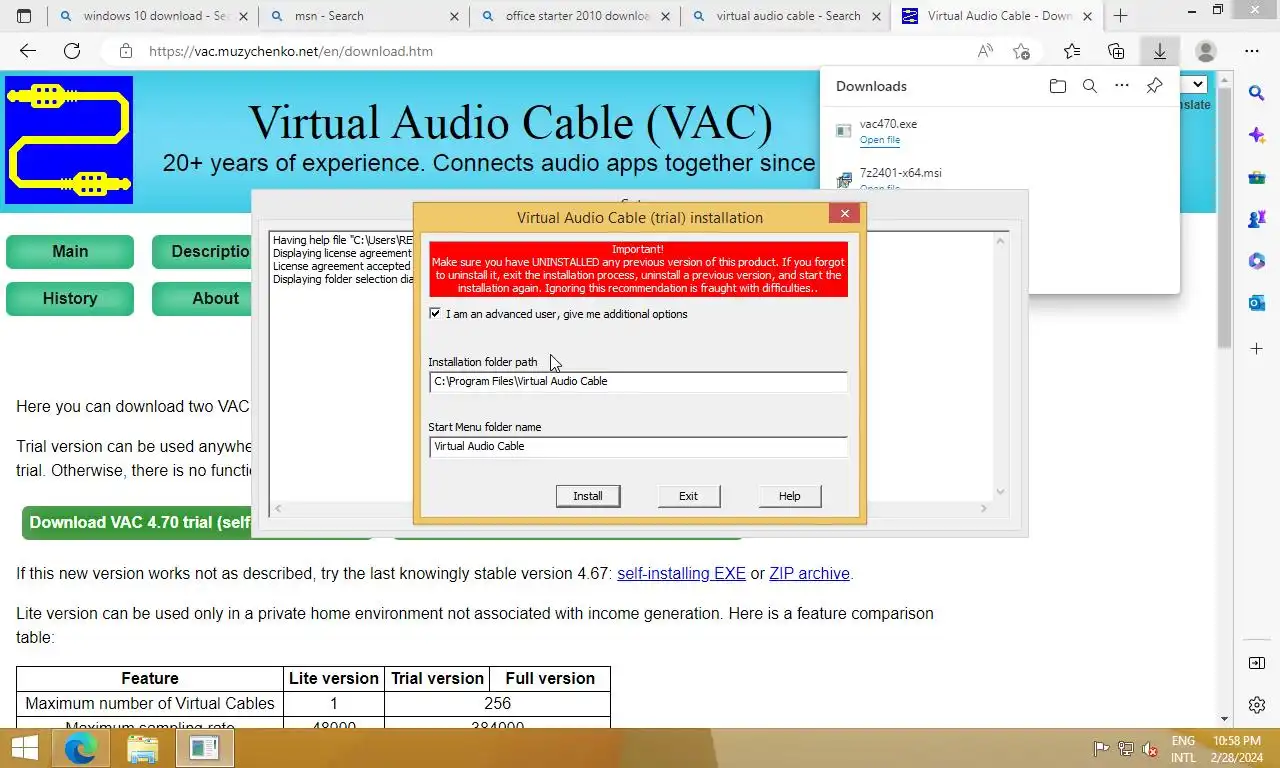Click the Description page button
1280x768 pixels.
coord(203,252)
